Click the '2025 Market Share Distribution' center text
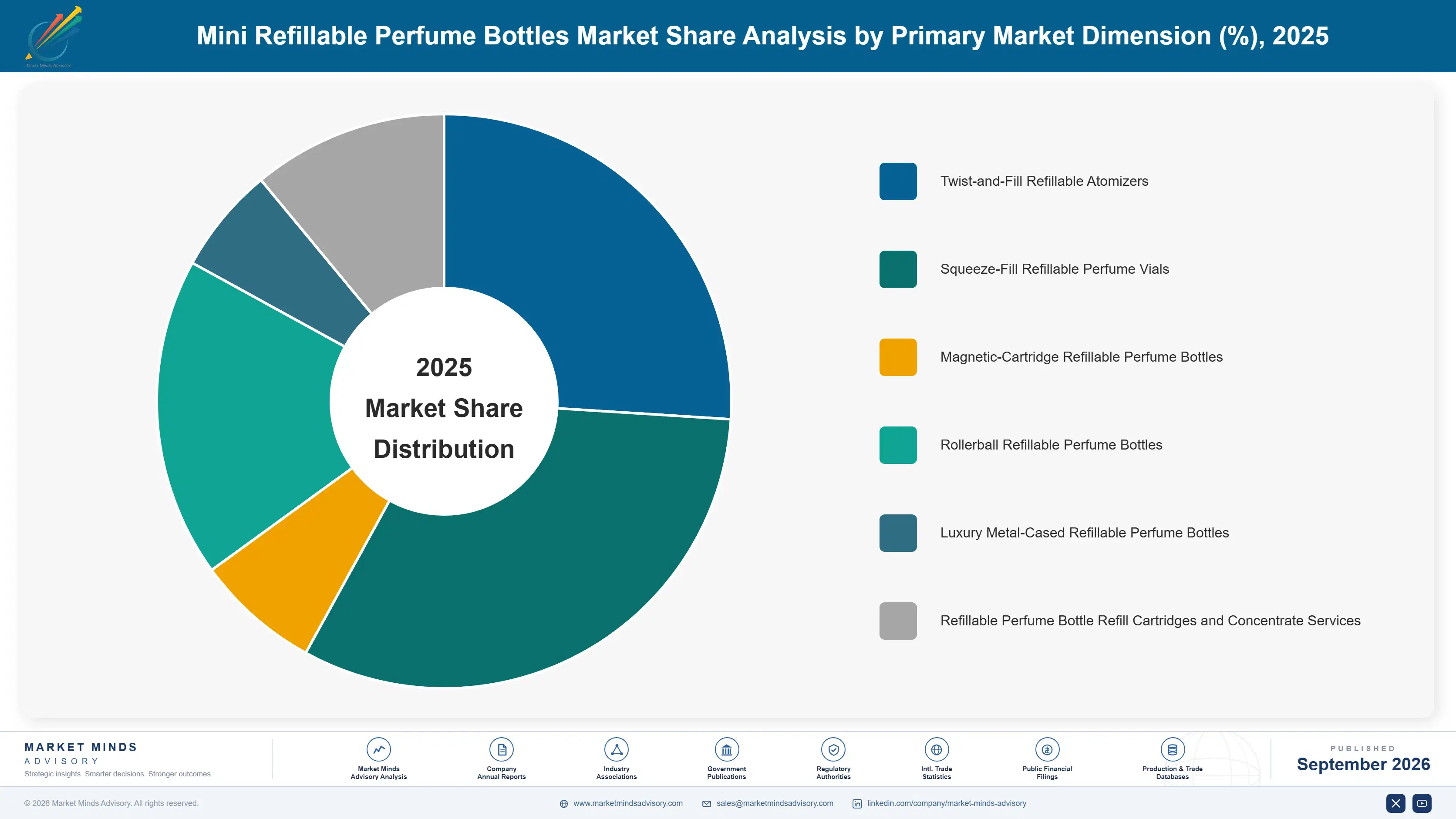Image resolution: width=1456 pixels, height=819 pixels. click(444, 408)
